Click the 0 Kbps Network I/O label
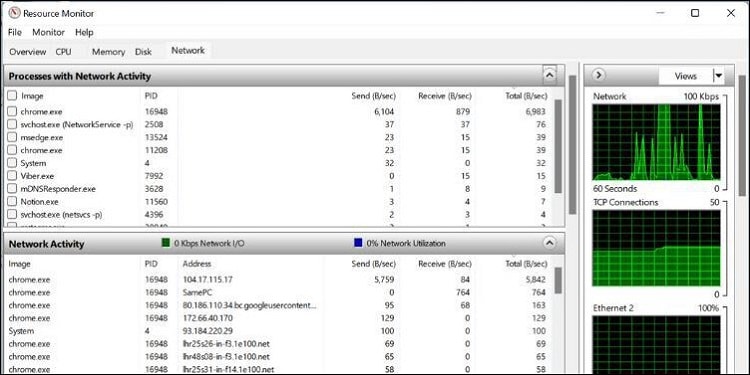 (209, 243)
